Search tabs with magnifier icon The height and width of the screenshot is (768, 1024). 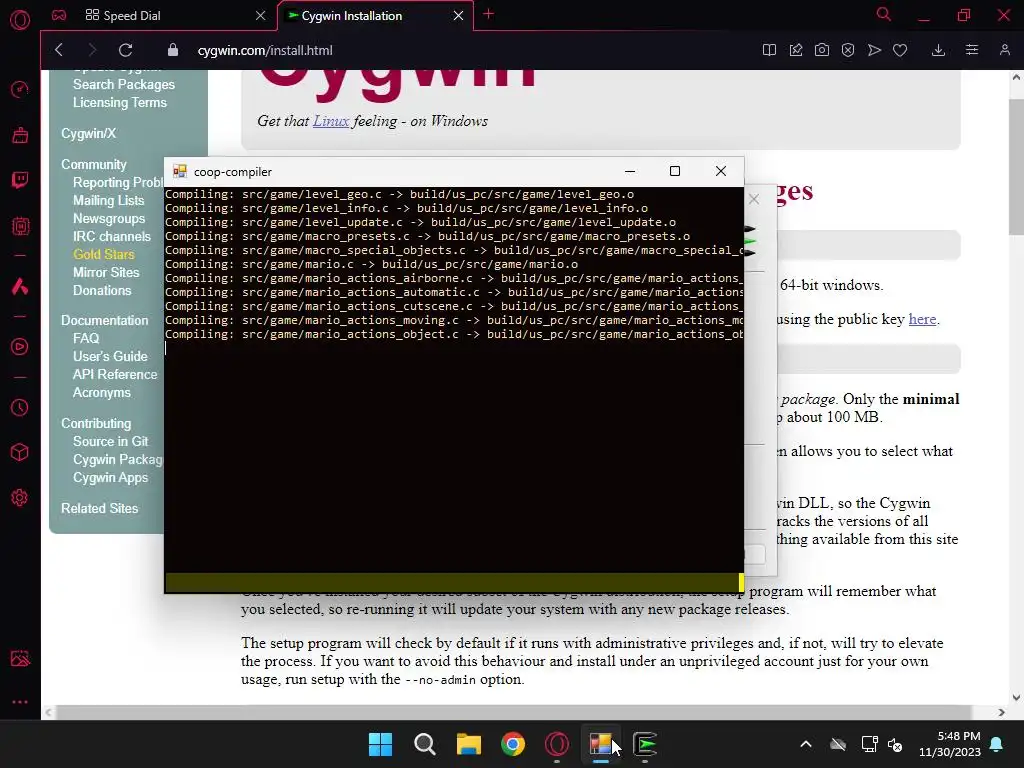pos(884,14)
